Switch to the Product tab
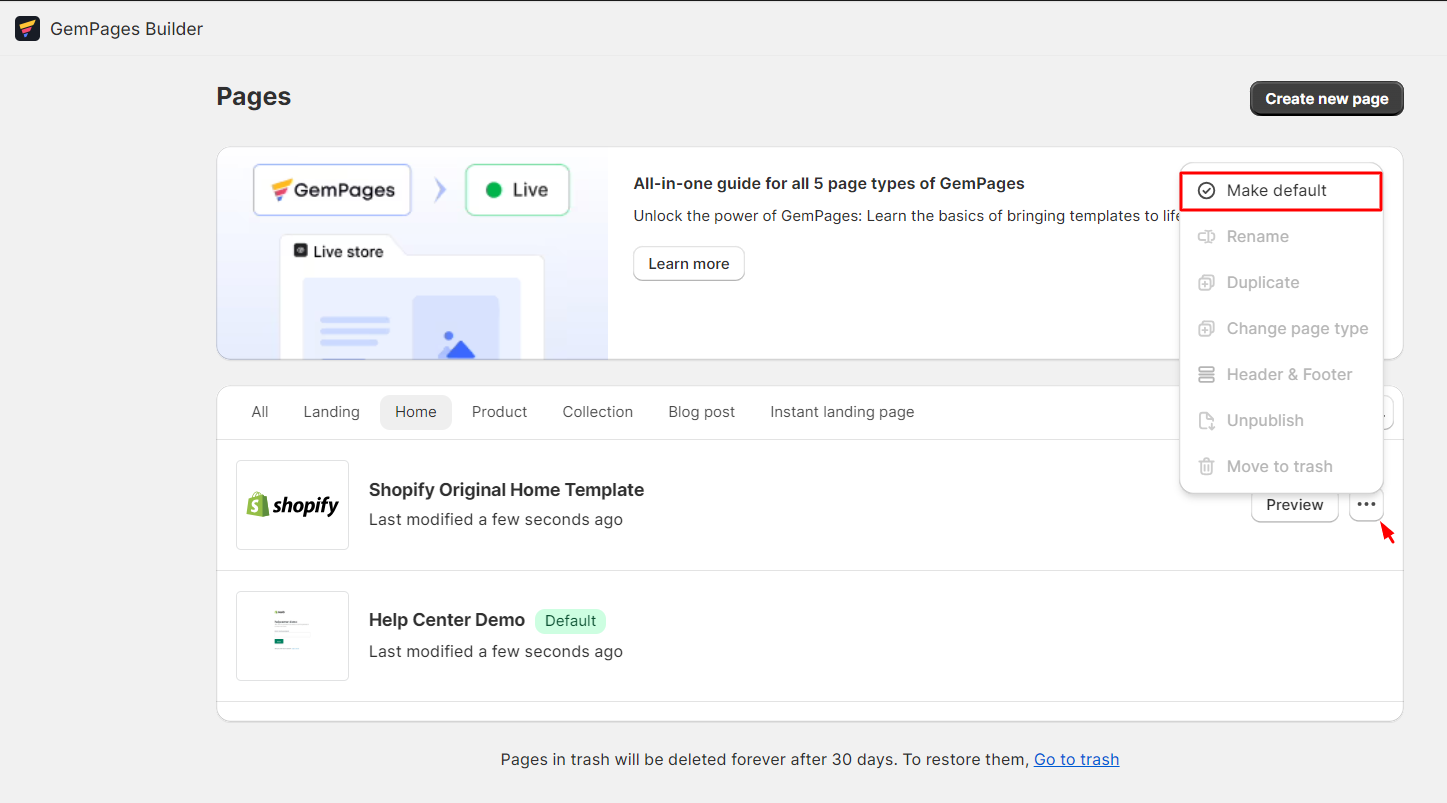 pyautogui.click(x=499, y=411)
